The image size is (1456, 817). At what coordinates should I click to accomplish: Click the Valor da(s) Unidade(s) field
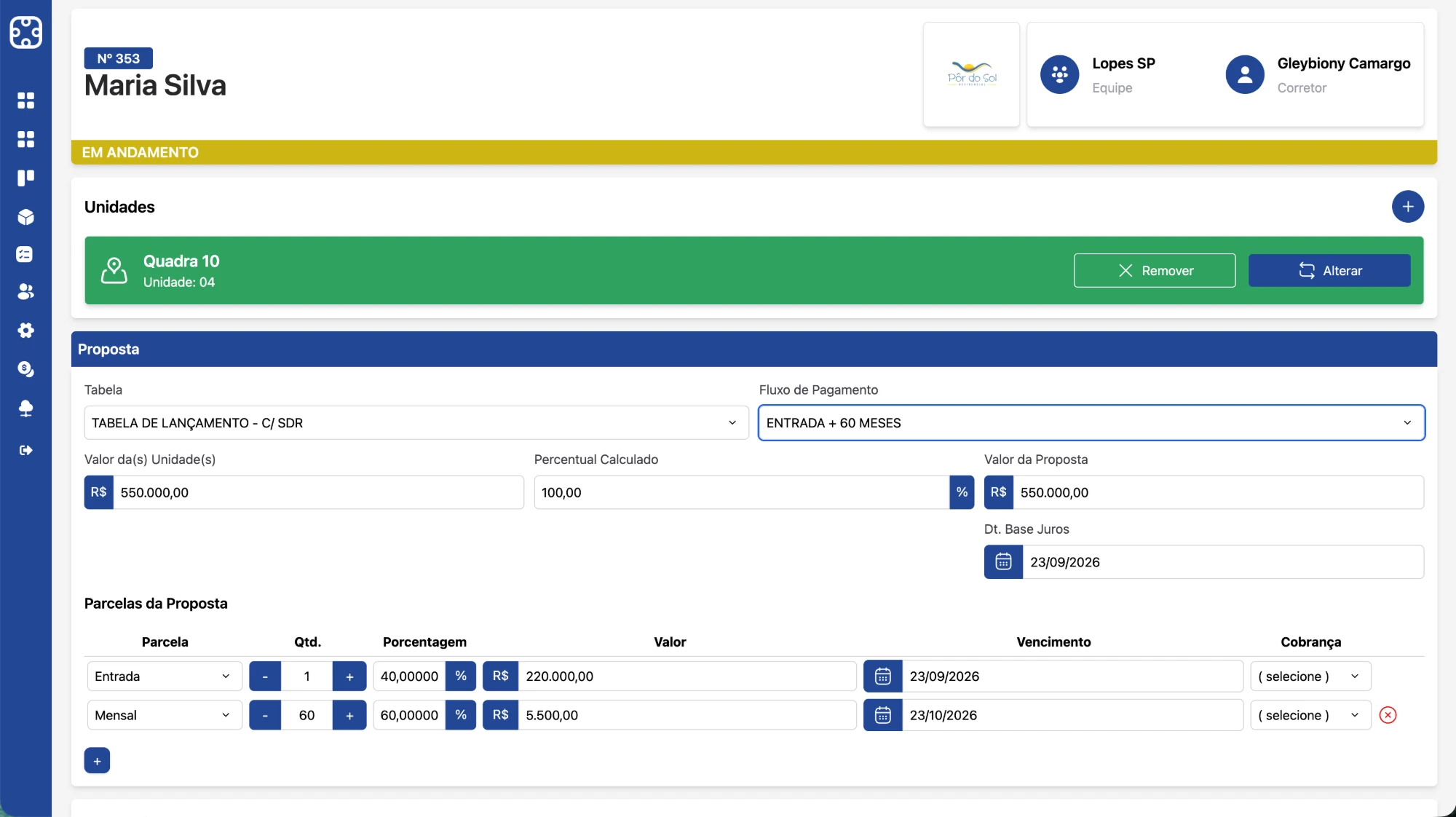tap(318, 493)
